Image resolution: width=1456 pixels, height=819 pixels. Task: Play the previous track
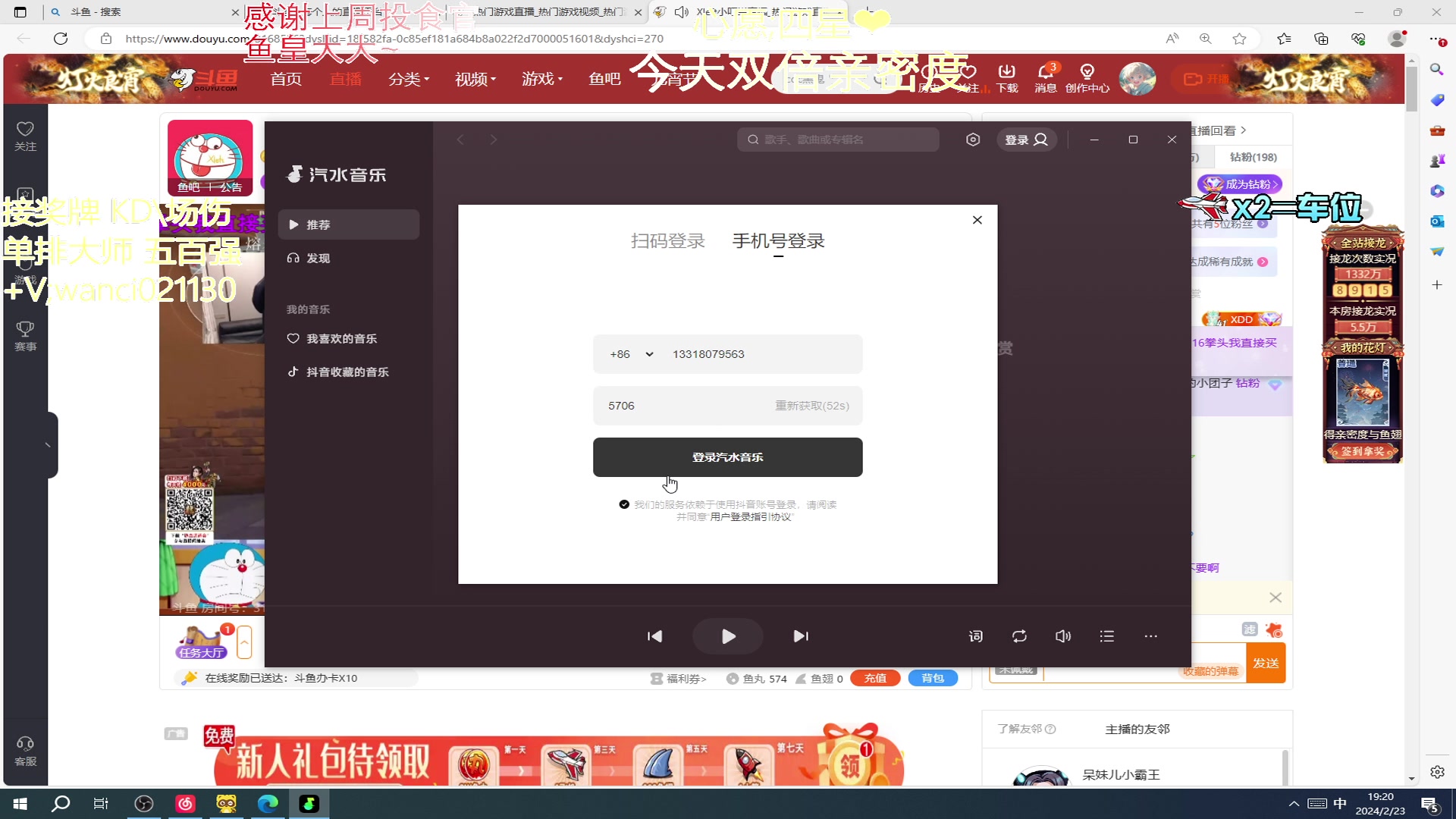[x=654, y=636]
